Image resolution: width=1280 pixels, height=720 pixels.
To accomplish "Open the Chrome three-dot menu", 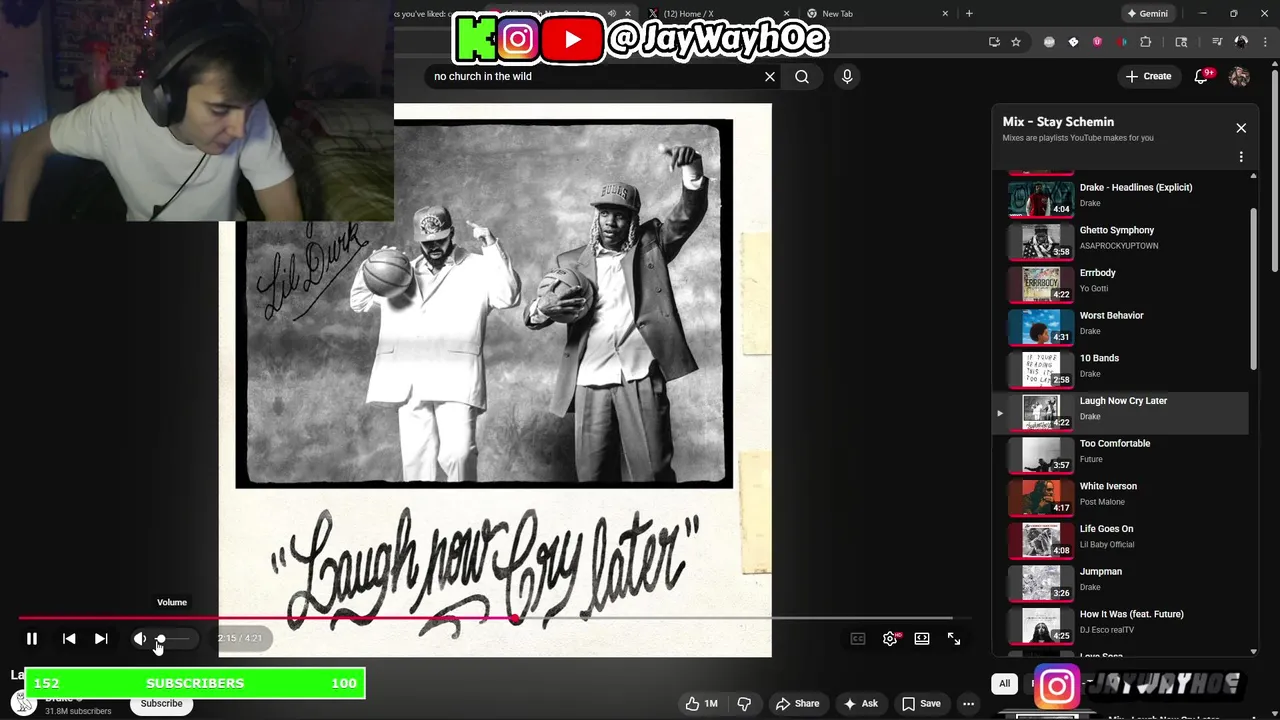I will coord(1265,42).
